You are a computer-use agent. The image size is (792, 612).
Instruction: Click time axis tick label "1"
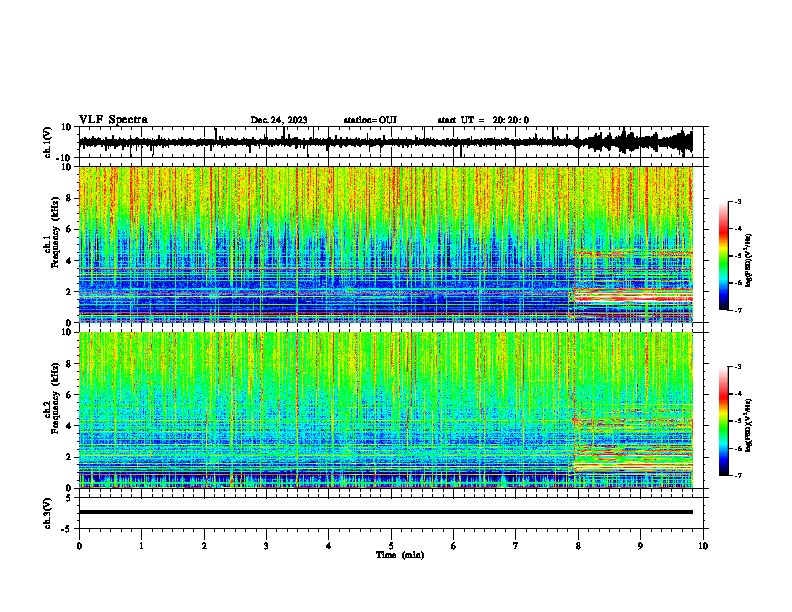141,546
